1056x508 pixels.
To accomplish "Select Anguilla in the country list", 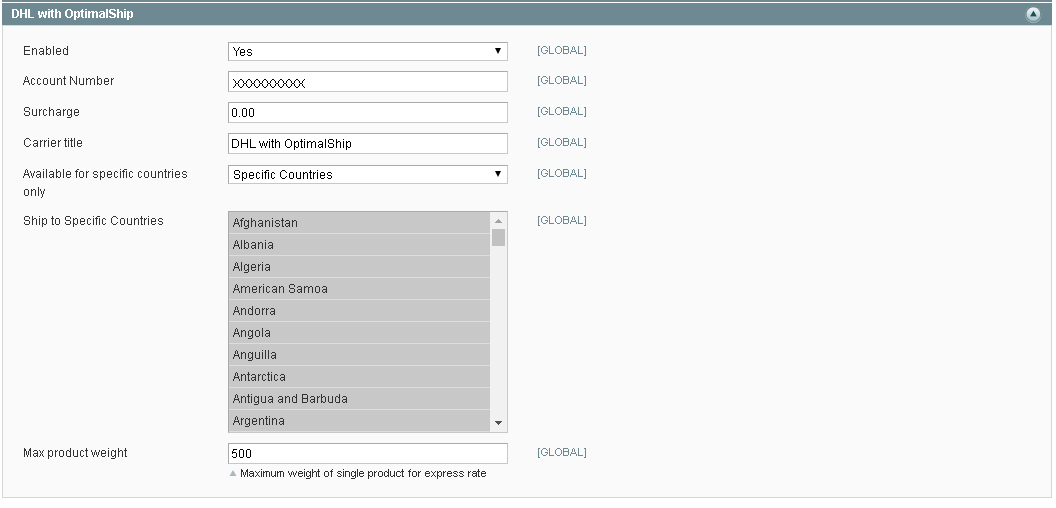I will (359, 354).
